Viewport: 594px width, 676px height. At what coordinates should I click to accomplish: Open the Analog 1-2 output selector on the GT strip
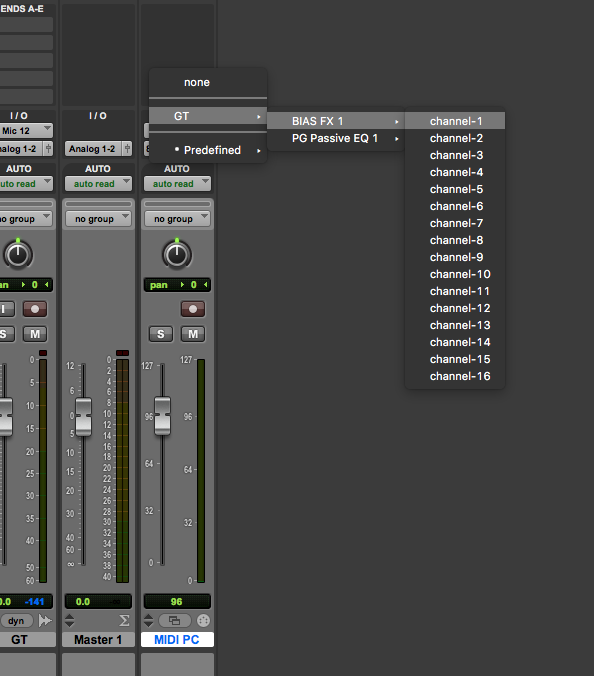(22, 149)
